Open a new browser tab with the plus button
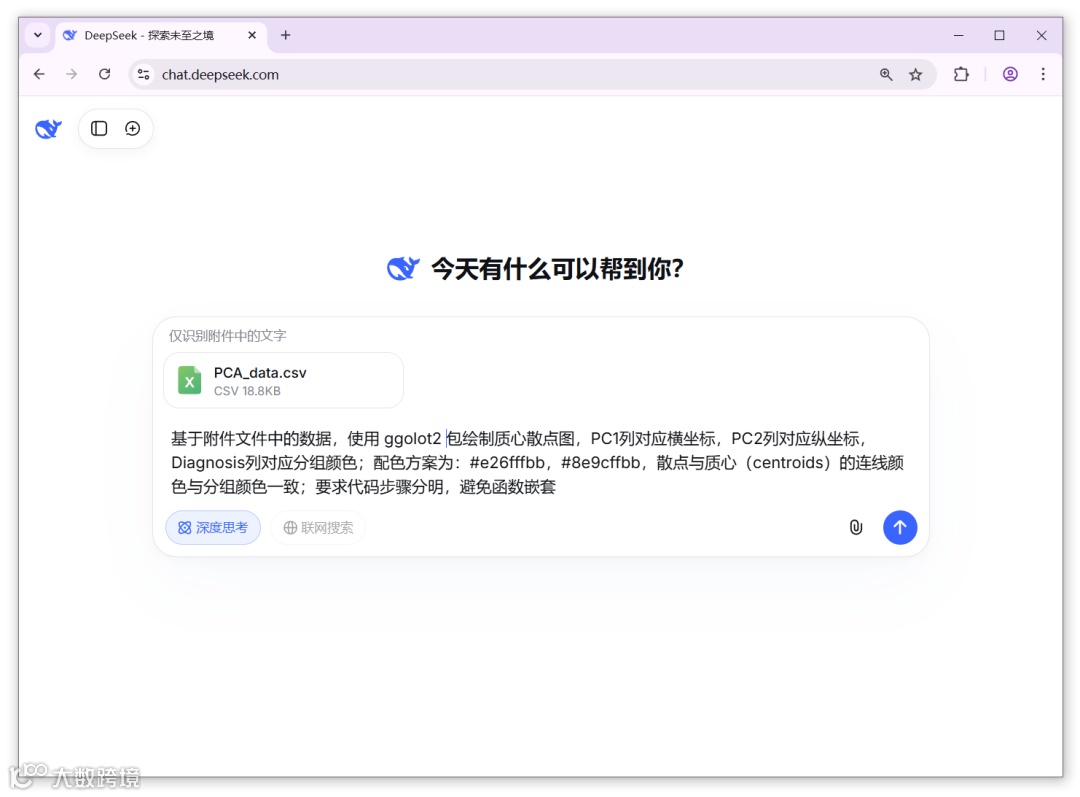The height and width of the screenshot is (797, 1080). [x=286, y=35]
